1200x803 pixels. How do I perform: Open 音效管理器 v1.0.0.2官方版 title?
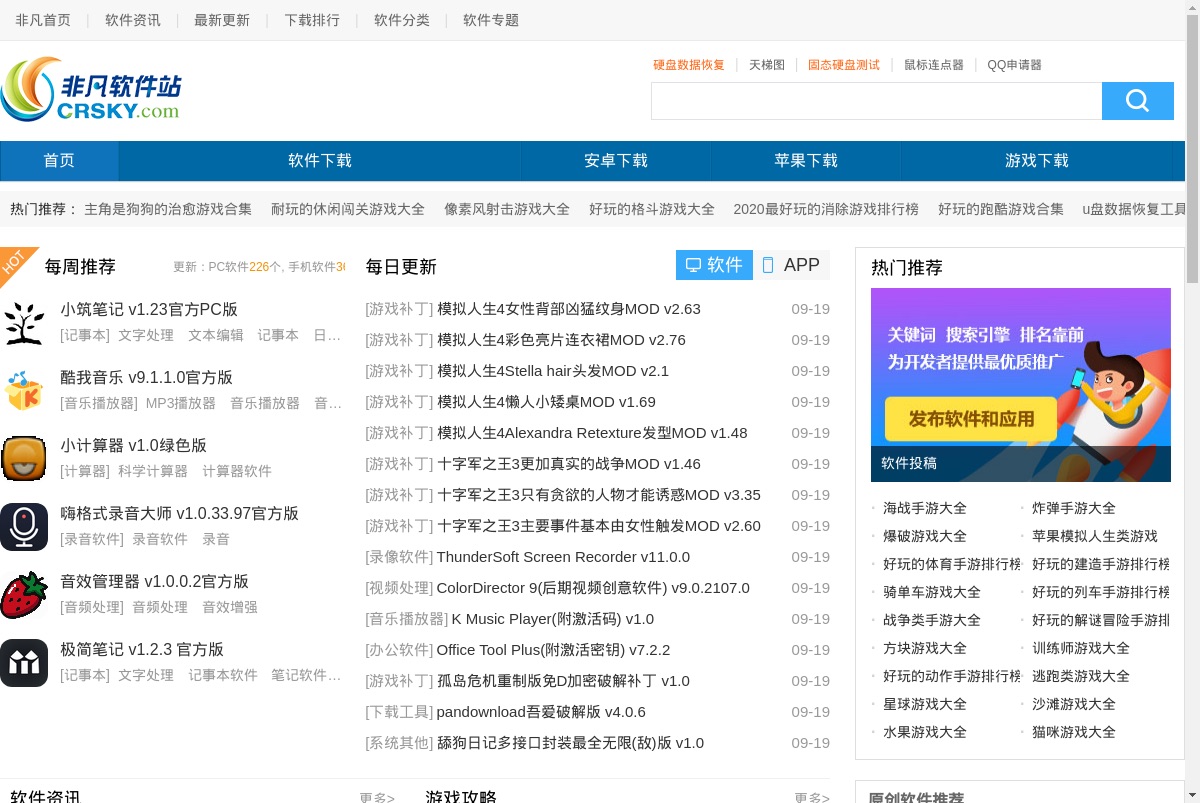click(x=154, y=582)
